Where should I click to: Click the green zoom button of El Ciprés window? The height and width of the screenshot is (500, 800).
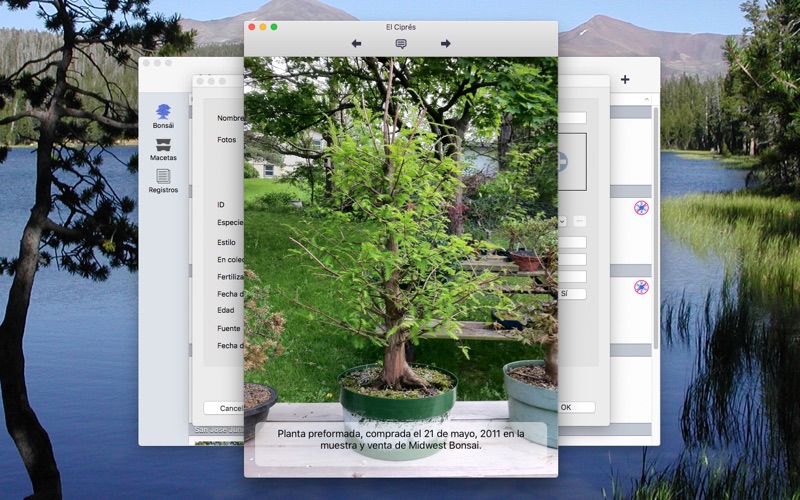coord(274,27)
